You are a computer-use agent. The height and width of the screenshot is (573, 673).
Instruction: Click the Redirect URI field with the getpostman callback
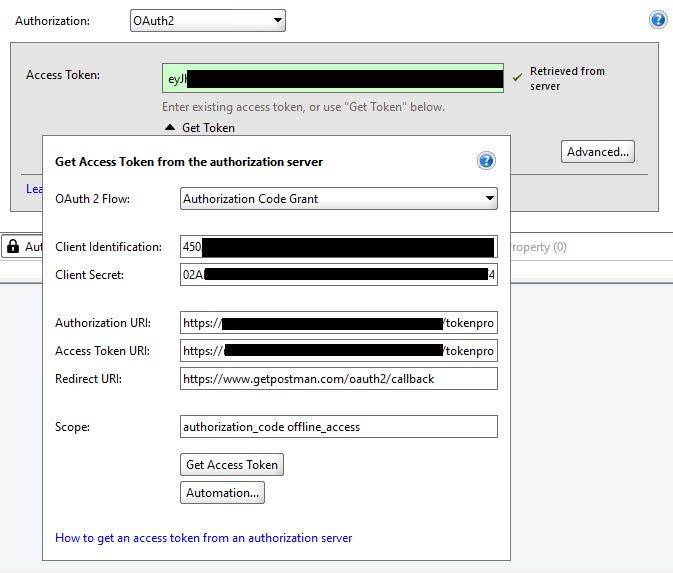338,379
